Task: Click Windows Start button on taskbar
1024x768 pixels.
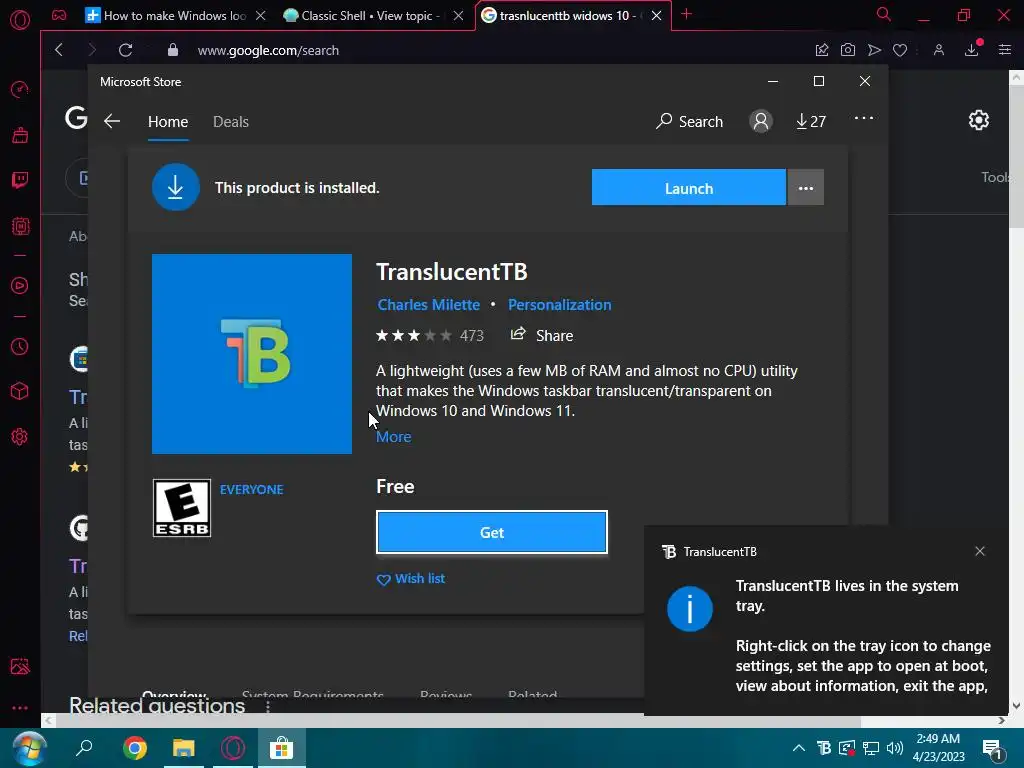Action: click(x=29, y=748)
